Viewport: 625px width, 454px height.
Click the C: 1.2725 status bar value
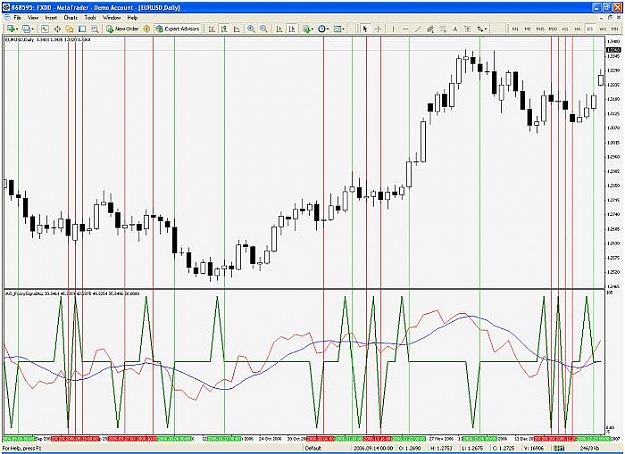(504, 448)
